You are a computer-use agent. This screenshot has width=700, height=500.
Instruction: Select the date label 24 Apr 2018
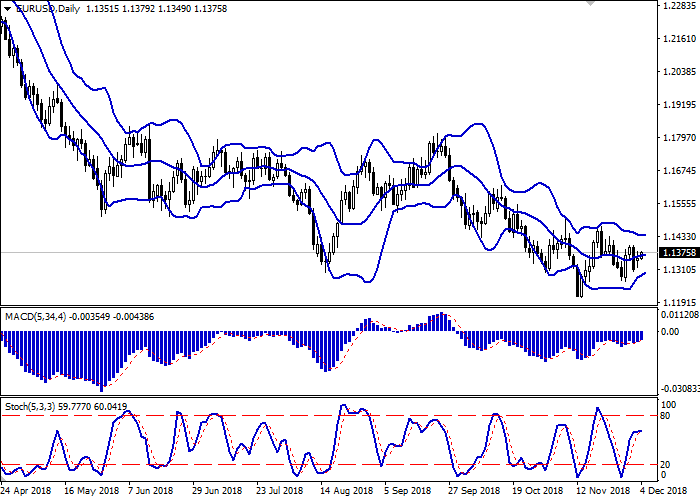tap(26, 491)
